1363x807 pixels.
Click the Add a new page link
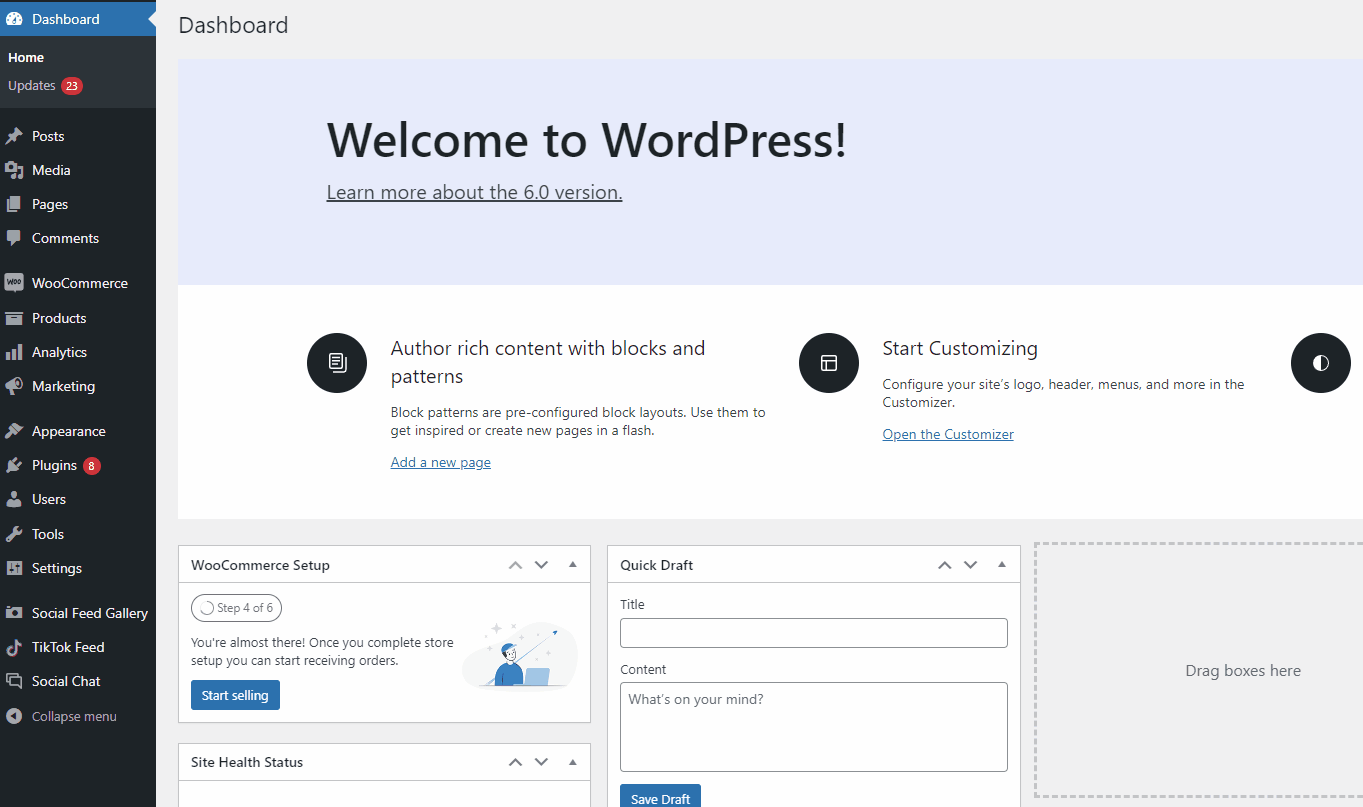pos(440,462)
